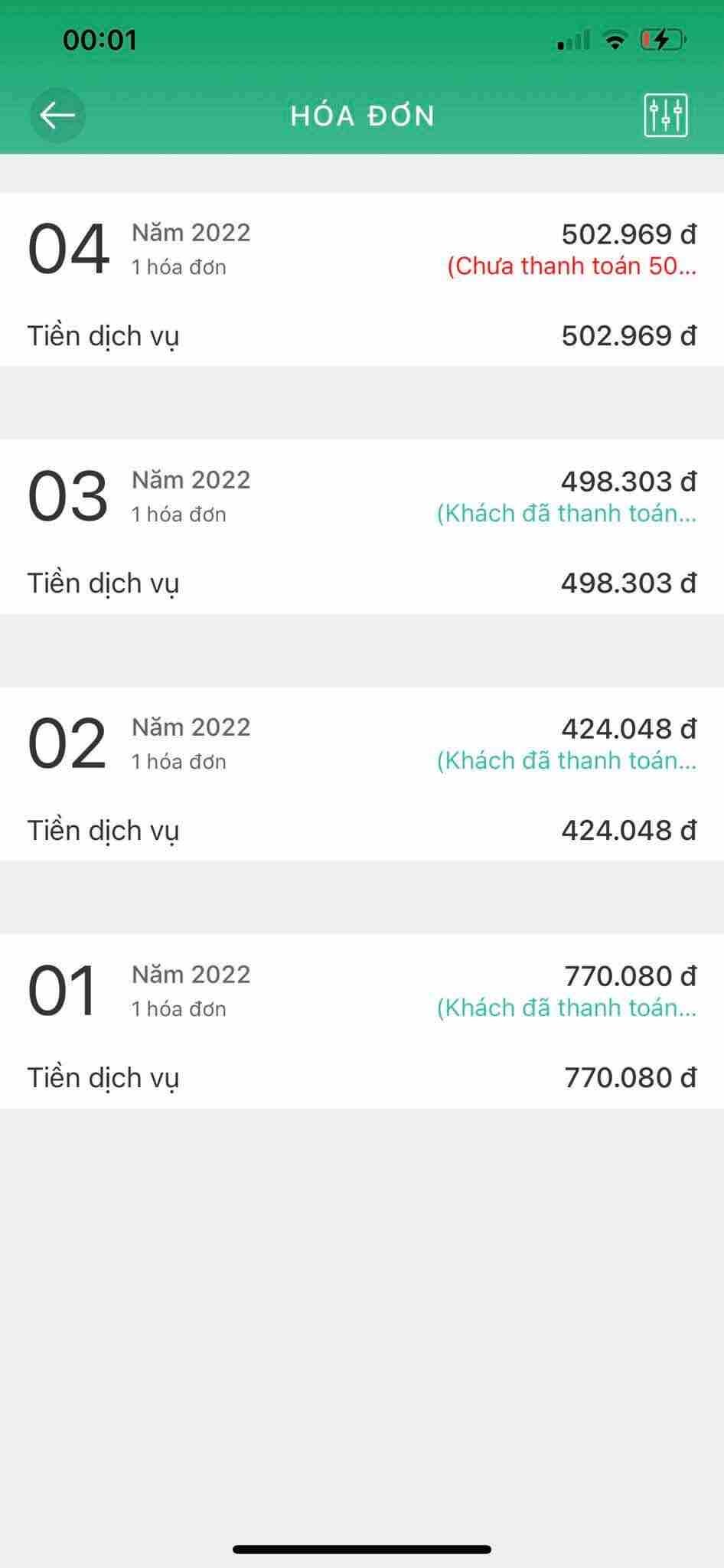Screen dimensions: 724x1568
Task: Select the 770.080 đ service fee row
Action: 362,1078
